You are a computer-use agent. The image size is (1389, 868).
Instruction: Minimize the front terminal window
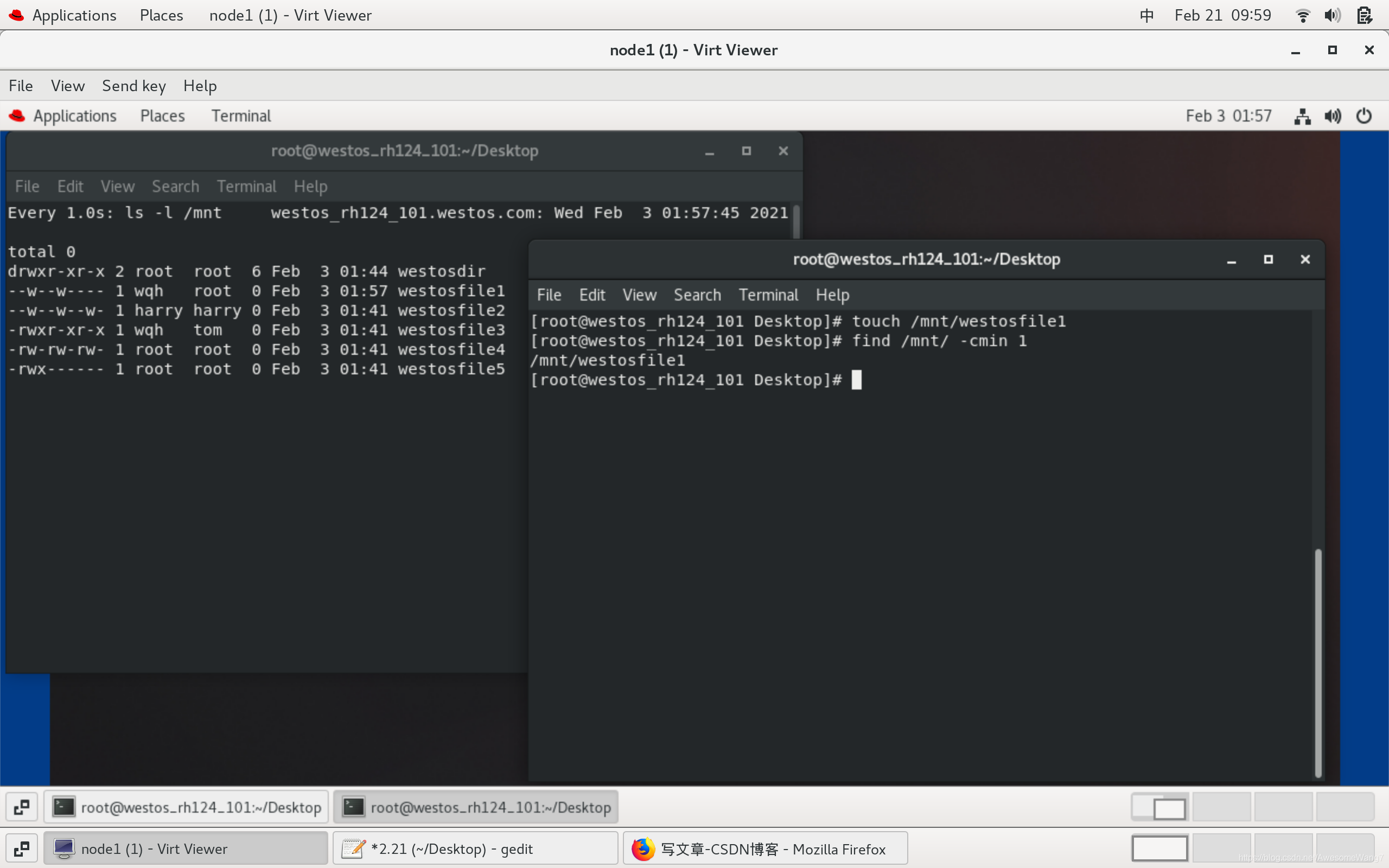[x=1231, y=260]
